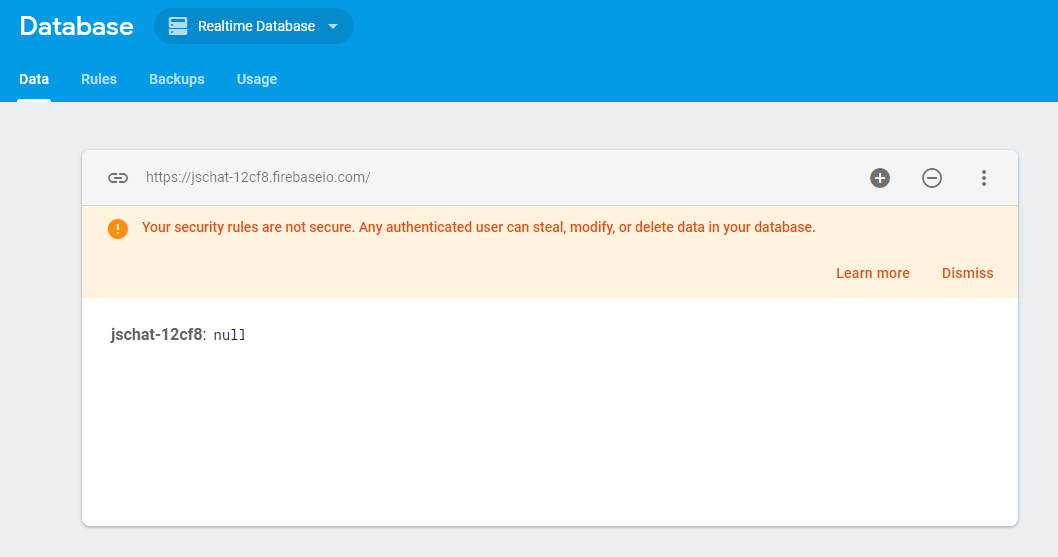Go to the Backups tab

[x=177, y=79]
